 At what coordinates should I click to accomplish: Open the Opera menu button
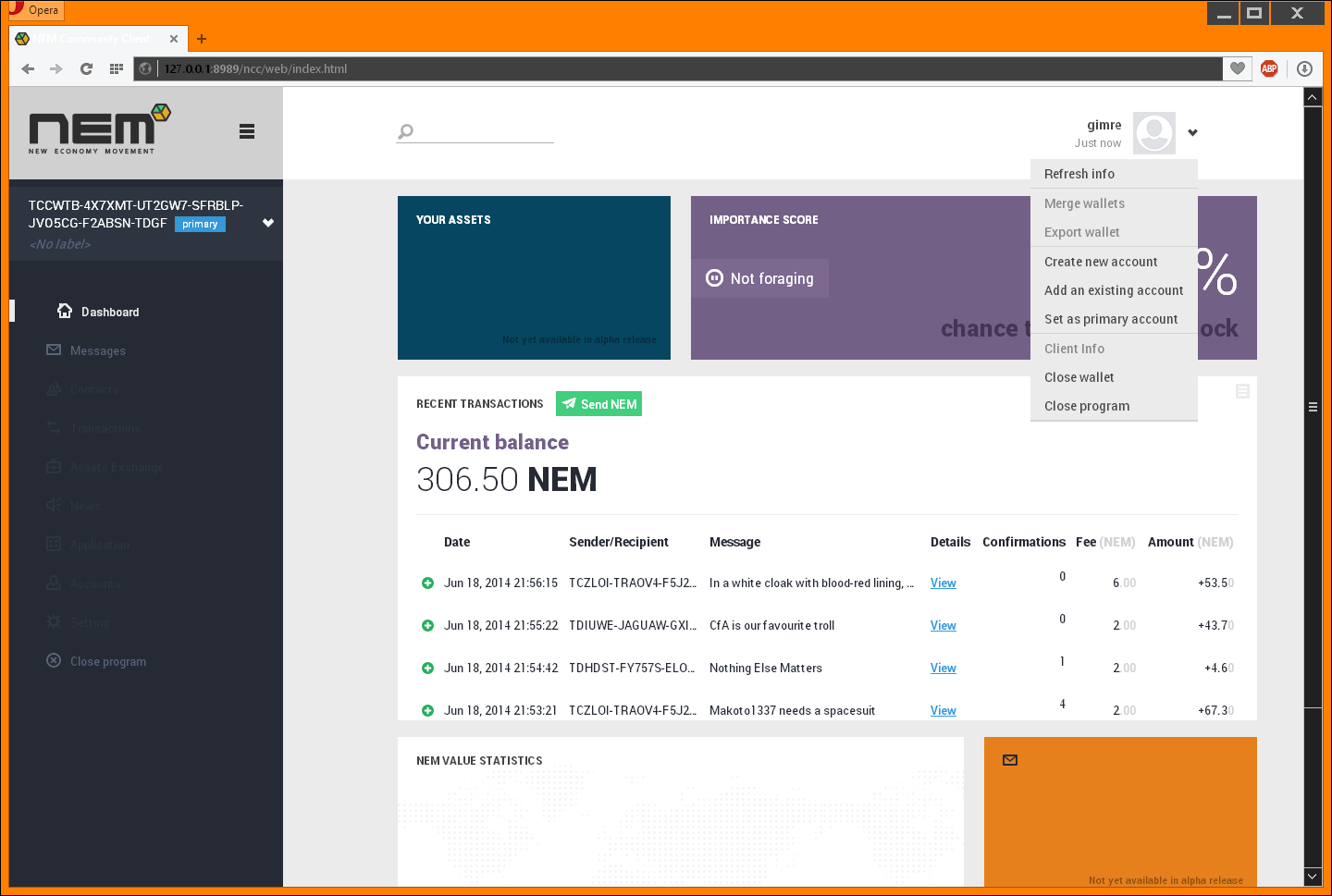pyautogui.click(x=35, y=10)
